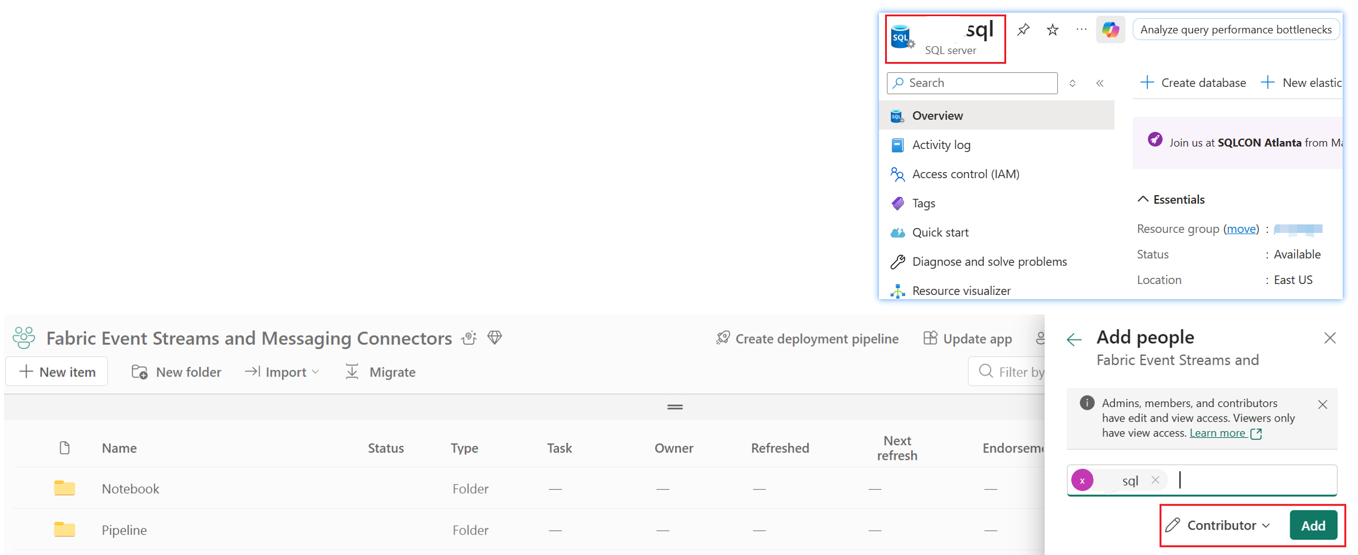
Task: Click the move link for Resource group
Action: point(1241,229)
